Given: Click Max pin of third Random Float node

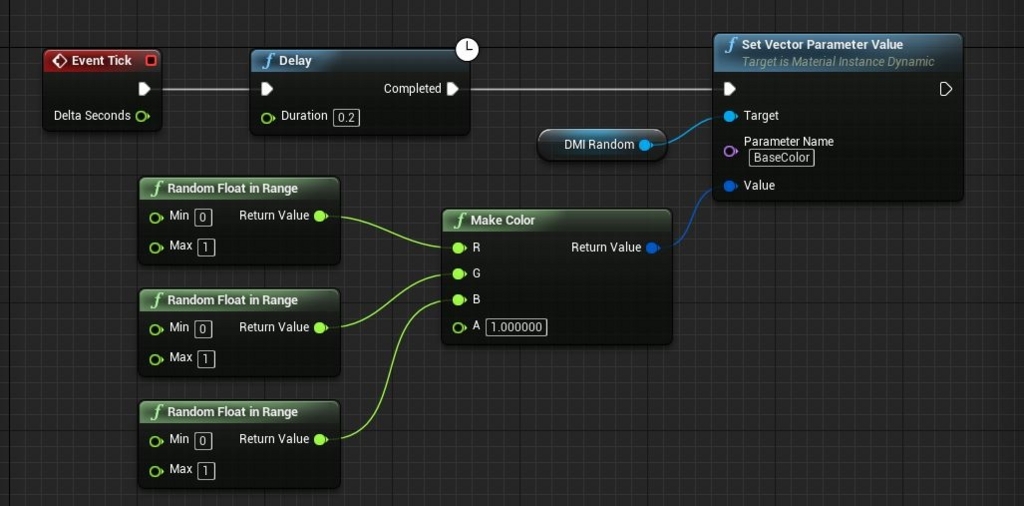Looking at the screenshot, I should click(156, 471).
